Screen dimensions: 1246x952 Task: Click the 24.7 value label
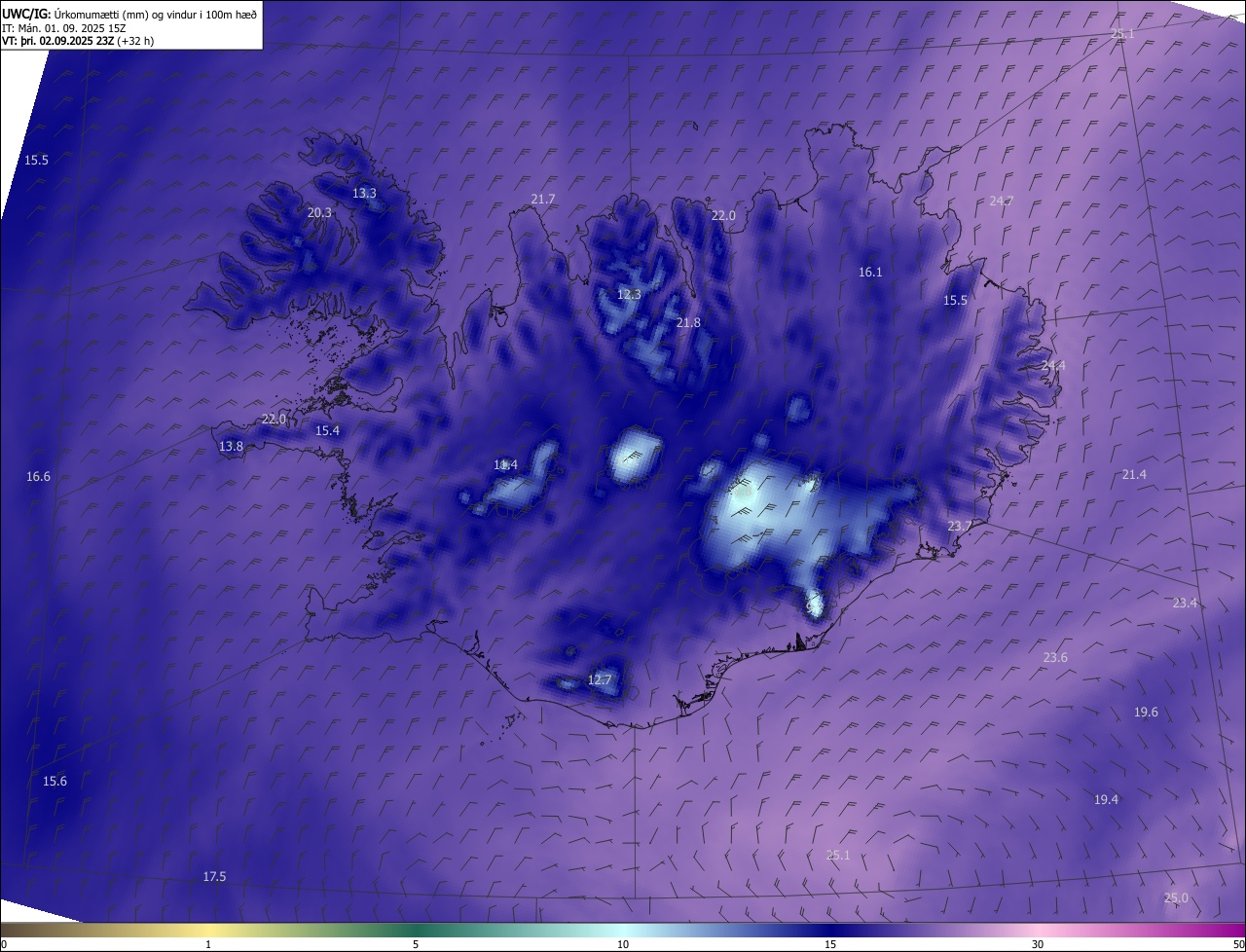click(1002, 201)
